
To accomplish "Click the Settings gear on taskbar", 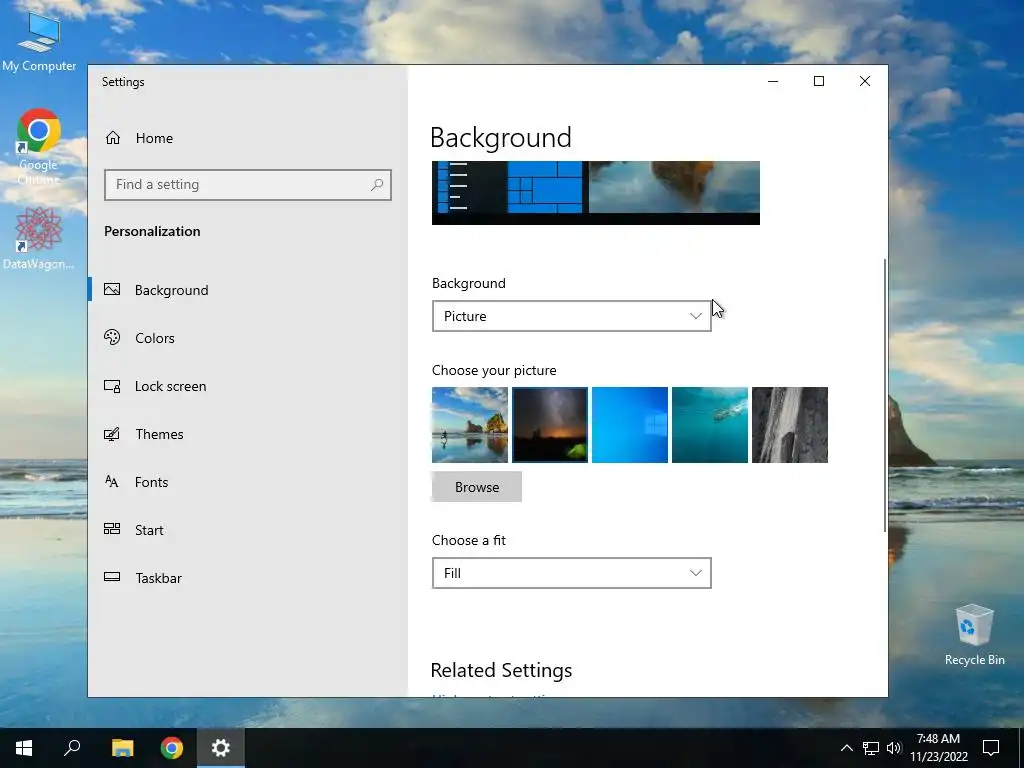I will click(221, 748).
